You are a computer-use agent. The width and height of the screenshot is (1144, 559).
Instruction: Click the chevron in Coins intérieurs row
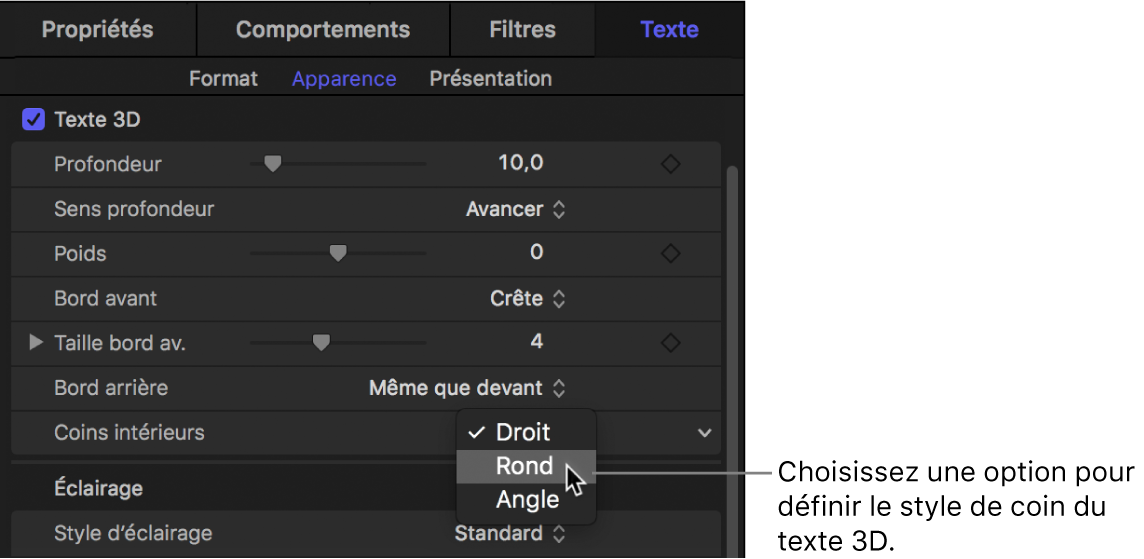705,433
